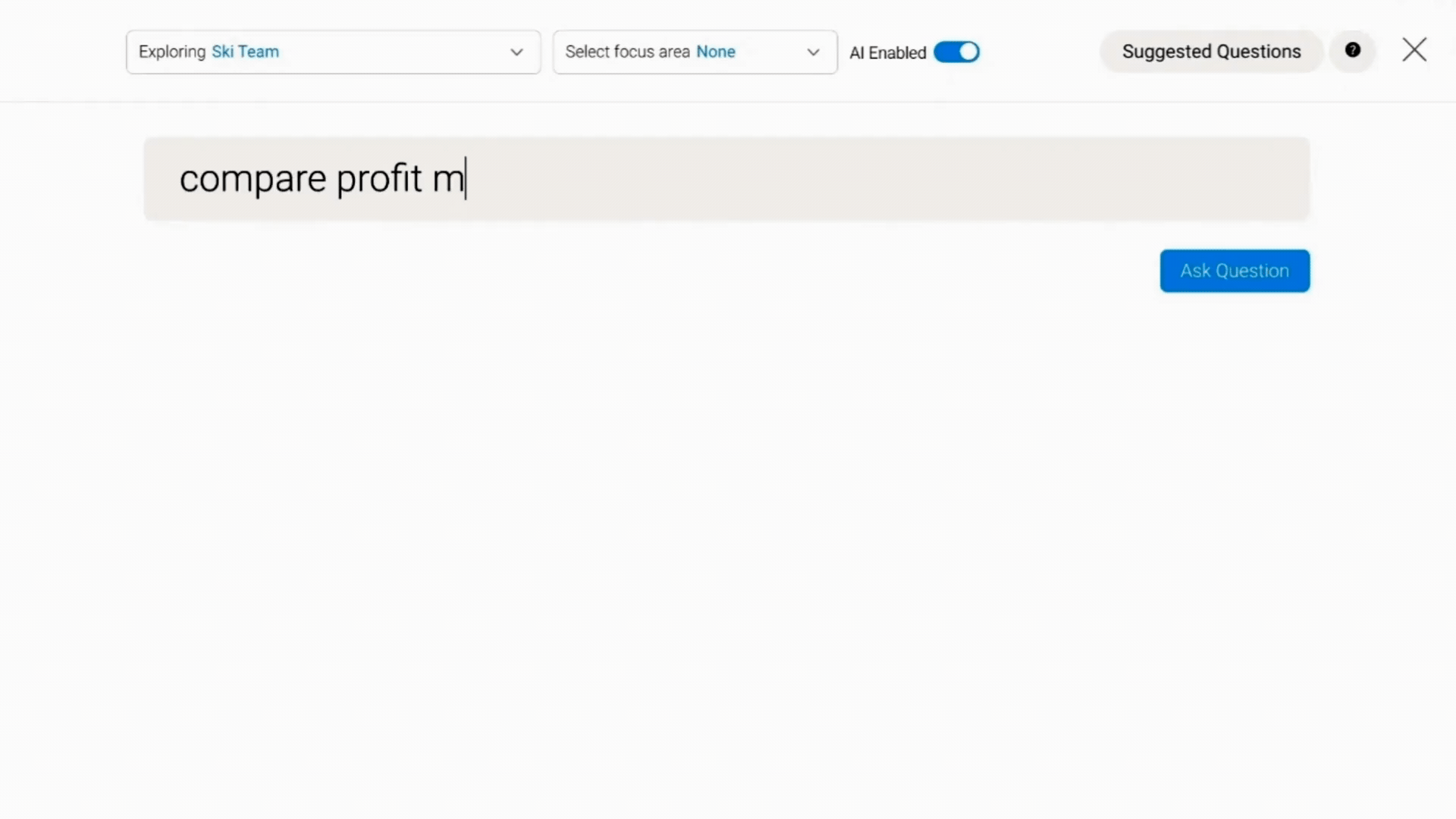The width and height of the screenshot is (1456, 819).
Task: Focus the question text input box
Action: pos(726,179)
